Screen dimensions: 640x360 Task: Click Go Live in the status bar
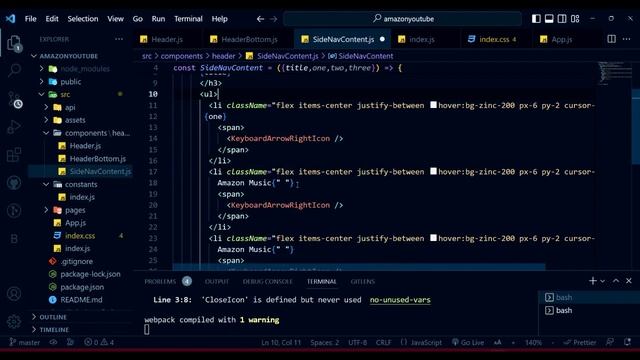point(468,342)
